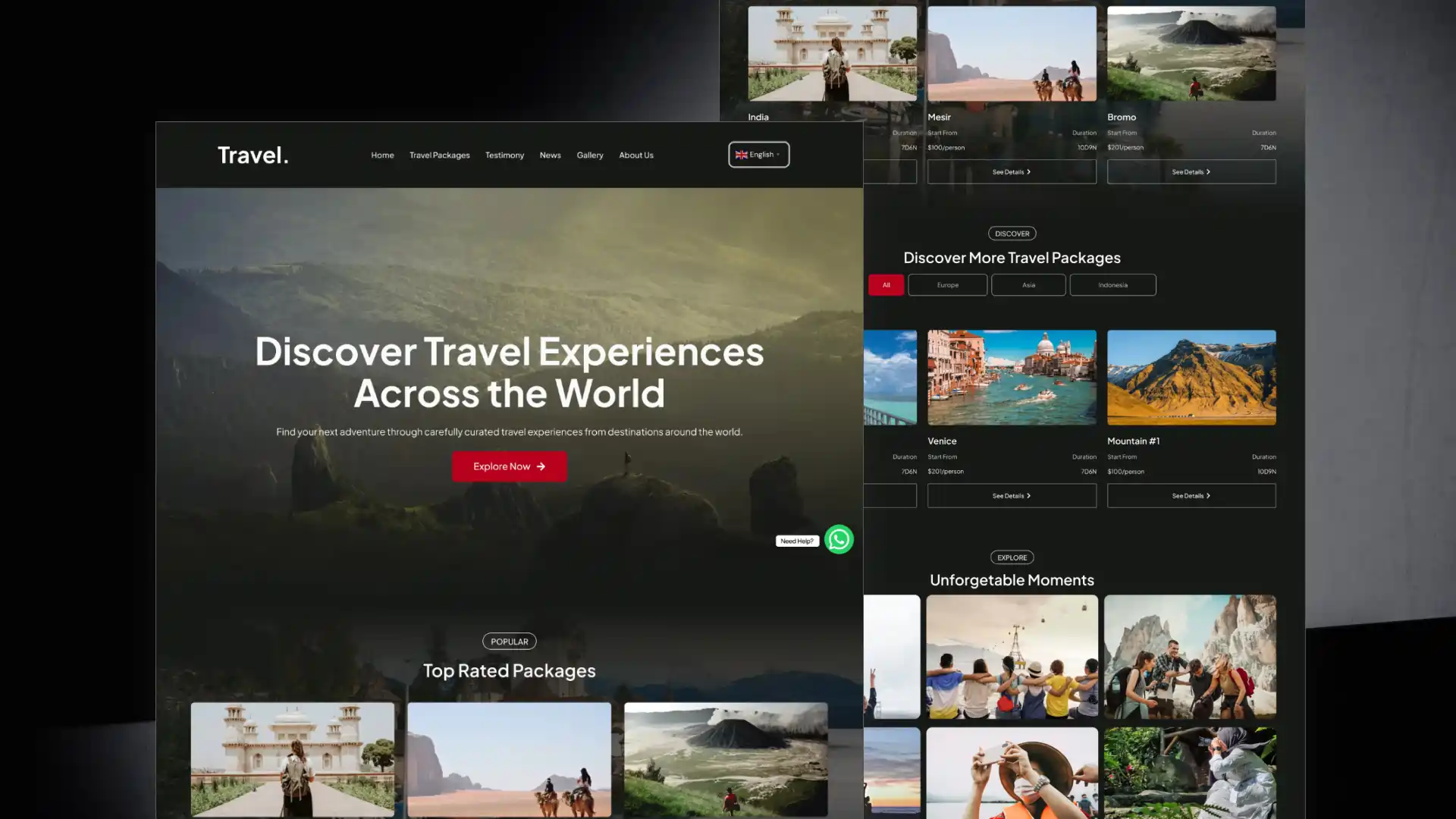Open the Venice canal photo thumbnail
This screenshot has height=819, width=1456.
pos(1011,377)
